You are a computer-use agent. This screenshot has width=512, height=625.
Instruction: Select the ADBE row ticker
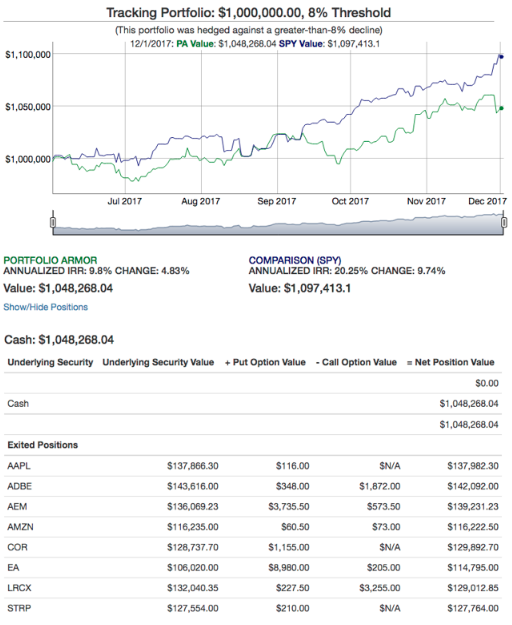click(20, 486)
